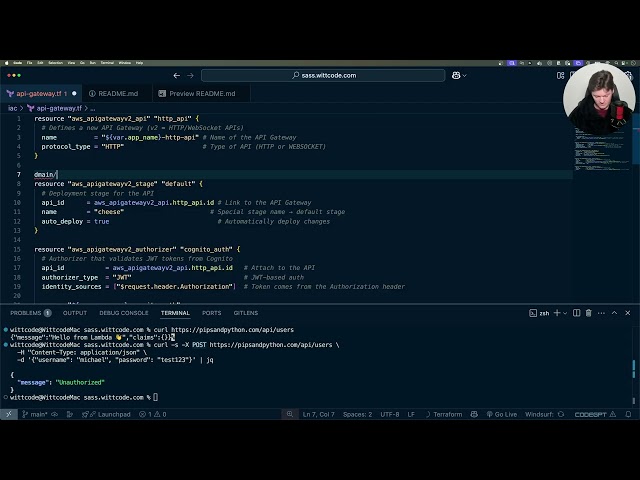Open the new terminal launch profile dropdown
This screenshot has width=640, height=480.
[x=565, y=313]
